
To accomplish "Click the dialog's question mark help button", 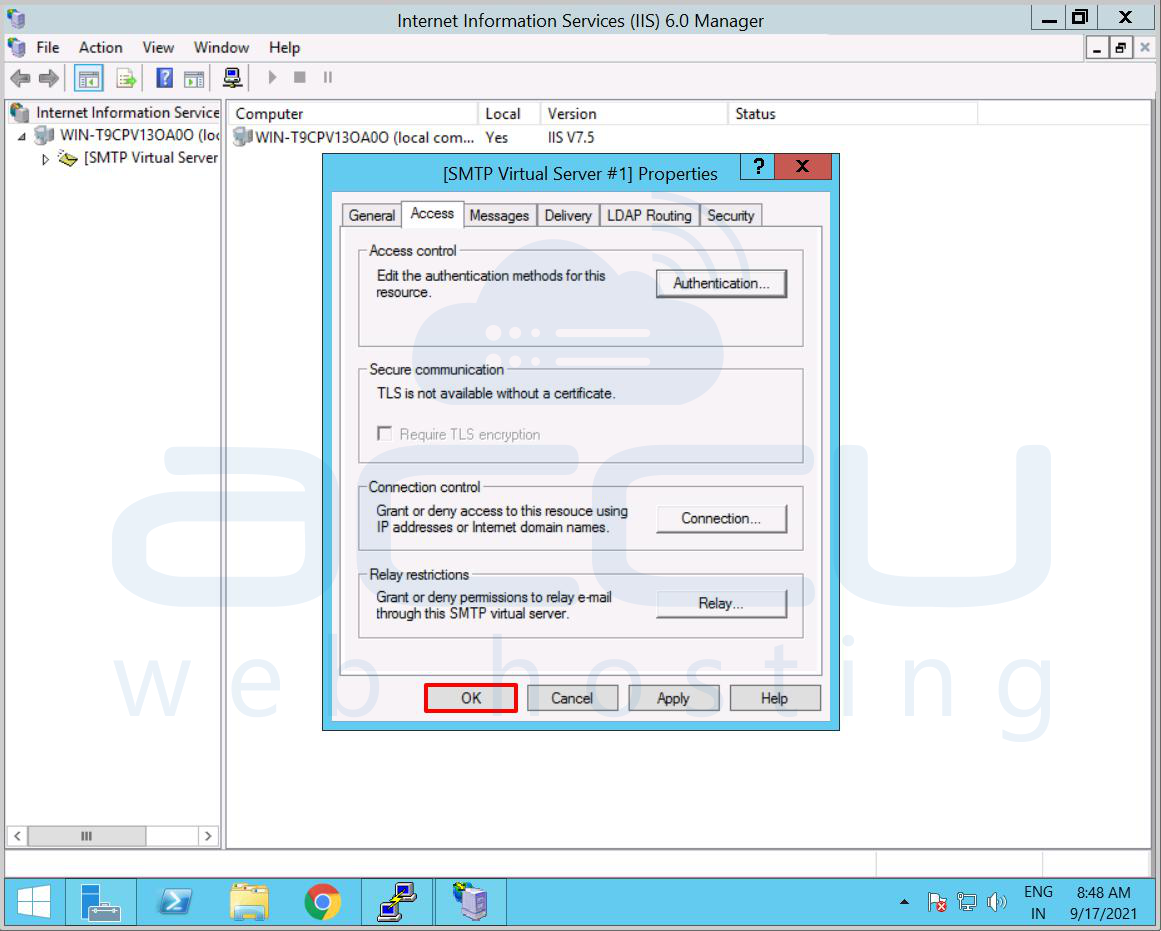I will tap(757, 167).
